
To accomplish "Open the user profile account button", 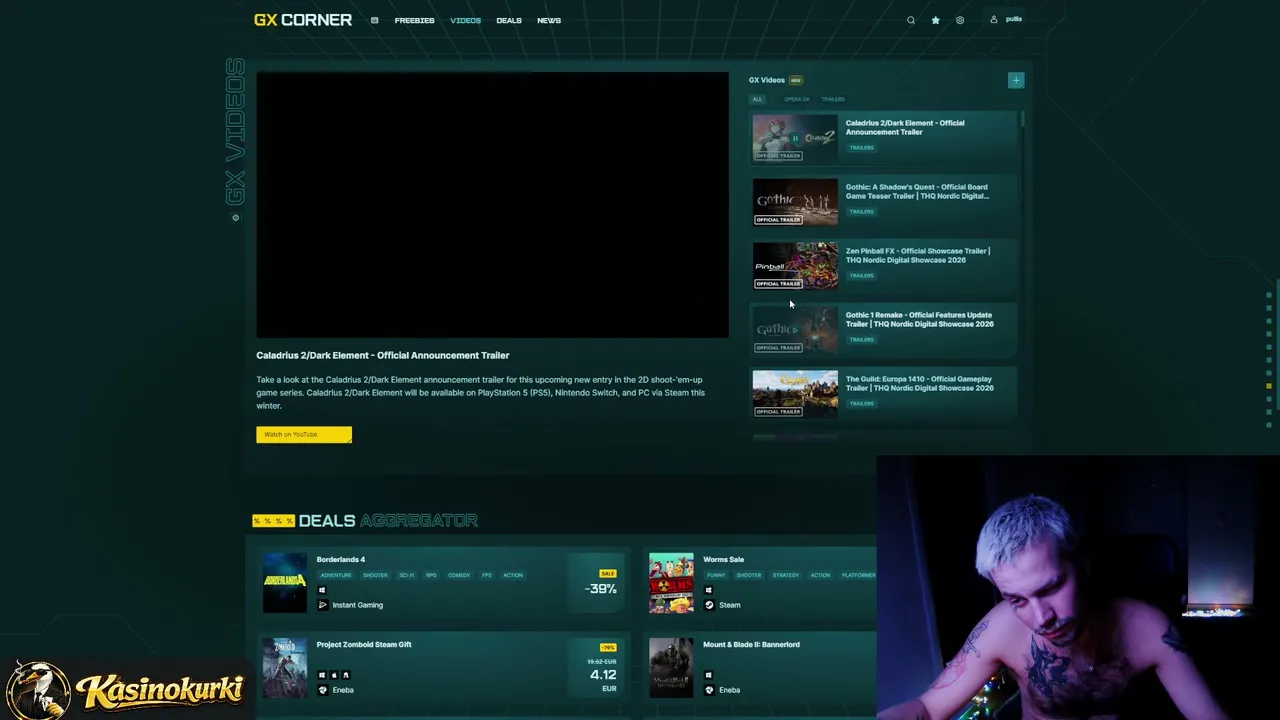I will [1006, 19].
